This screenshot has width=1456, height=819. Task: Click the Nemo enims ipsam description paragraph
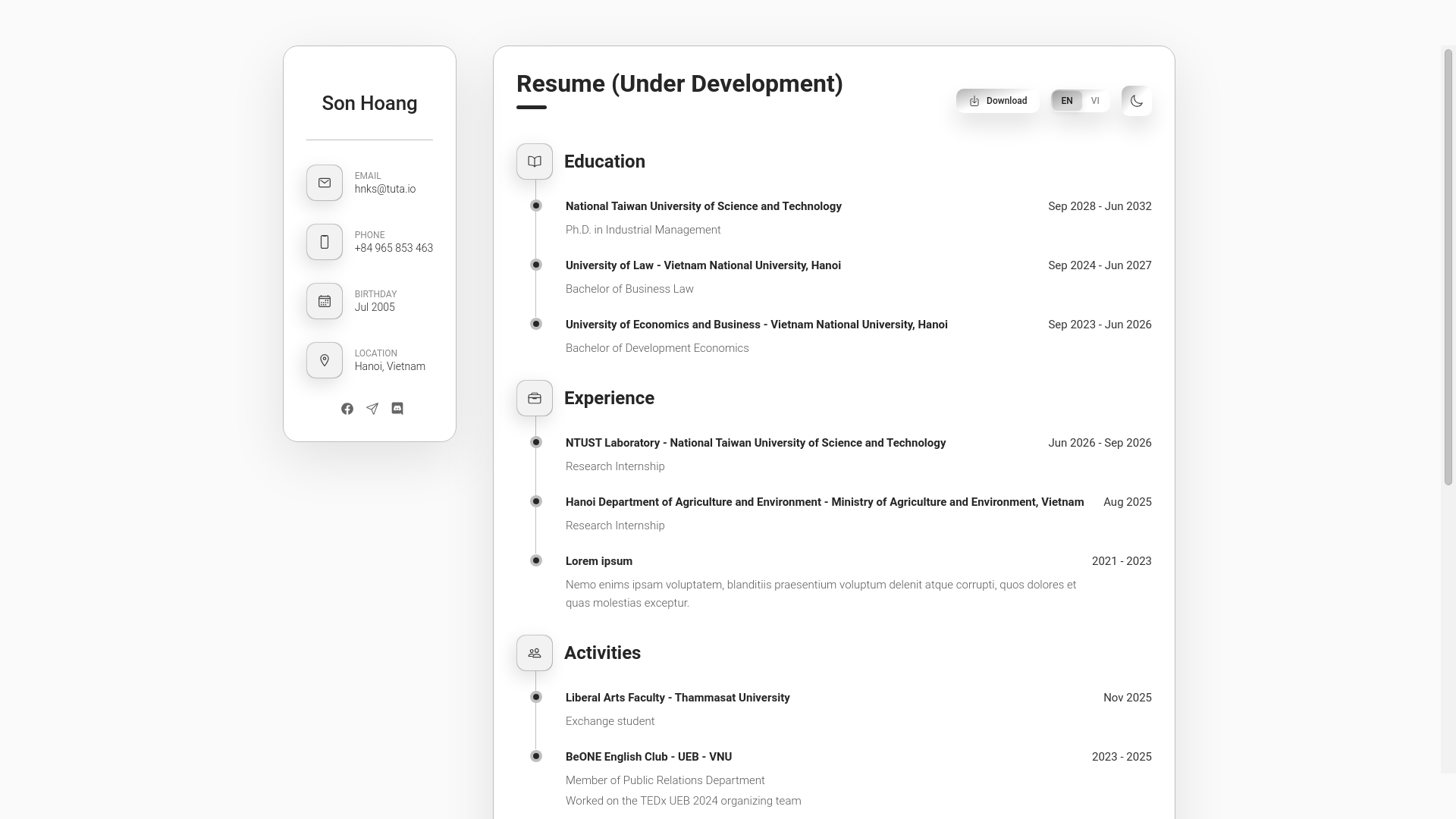click(x=821, y=594)
